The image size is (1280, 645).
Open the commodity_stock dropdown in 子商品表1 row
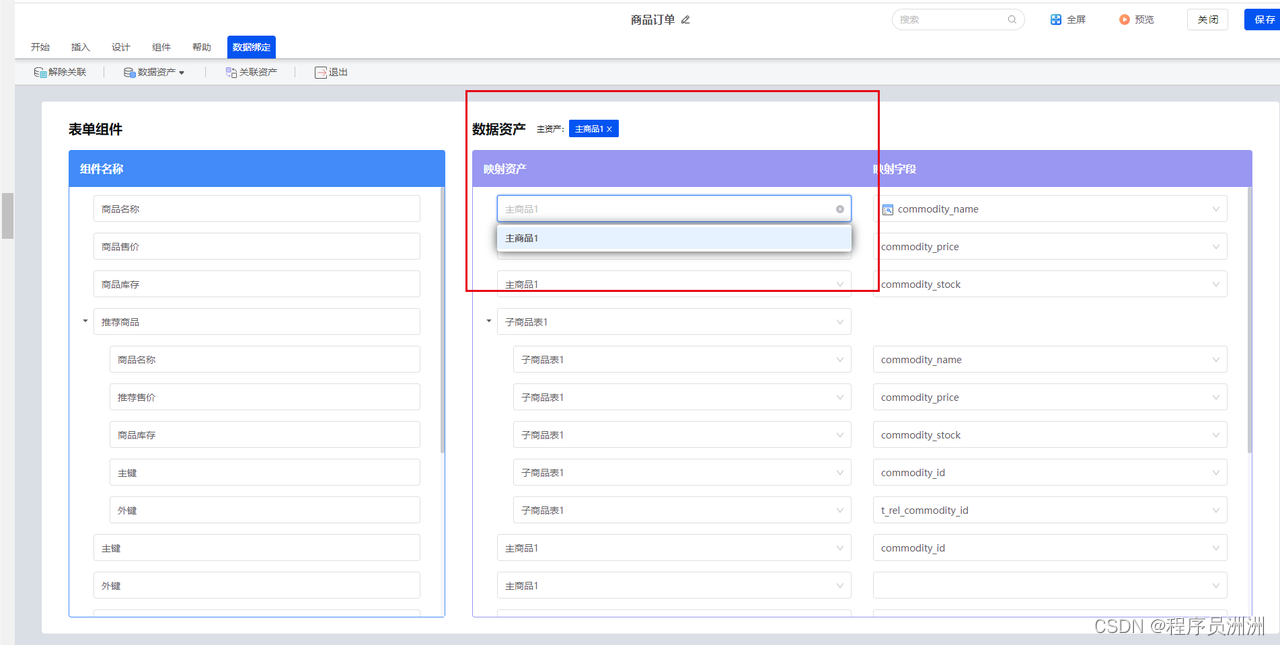(x=1050, y=435)
